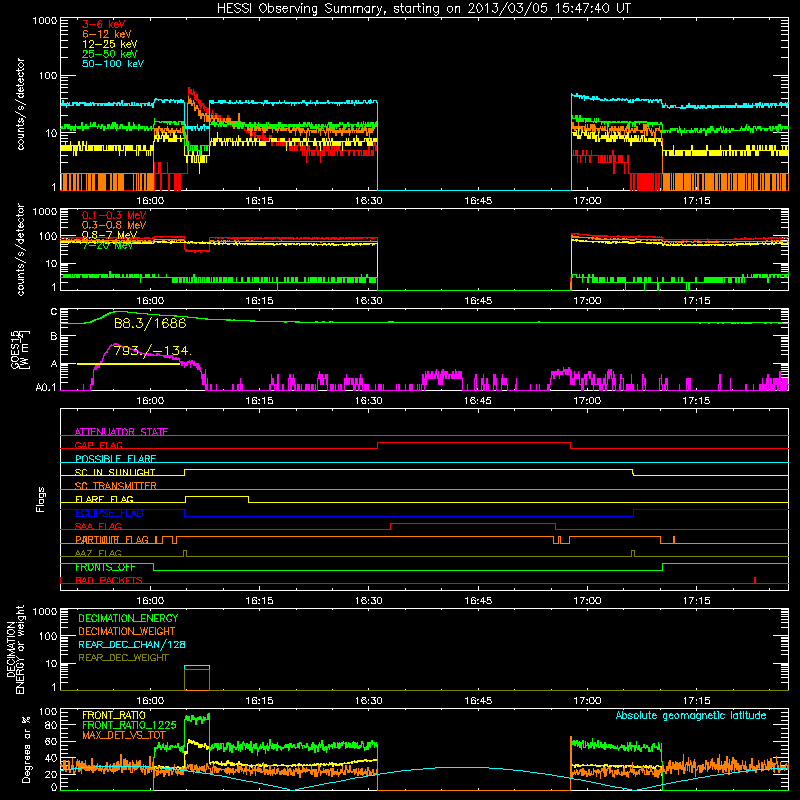Click the FRONT_RATIO_1225 legend entry
Viewport: 800px width, 800px height.
[129, 725]
